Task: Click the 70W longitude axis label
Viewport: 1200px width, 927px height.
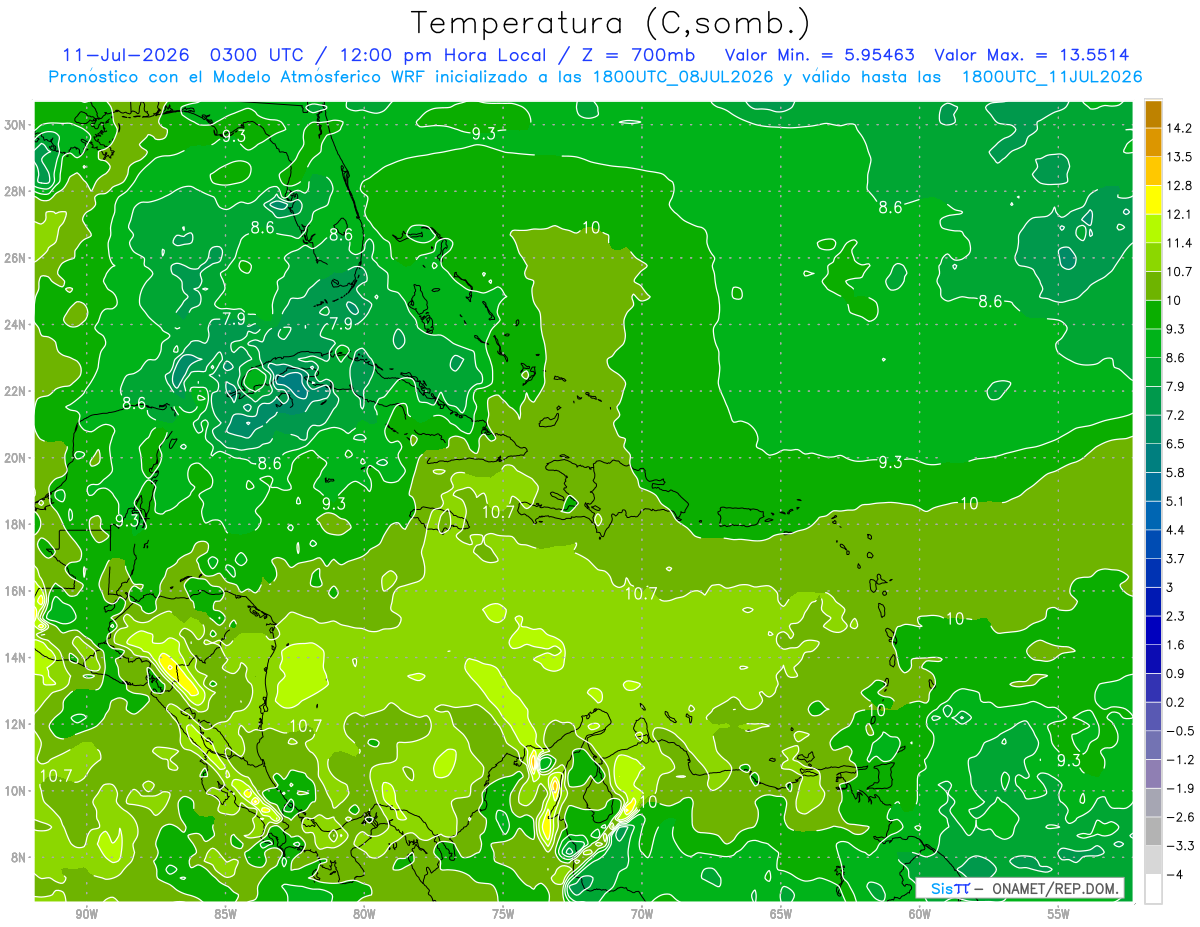Action: 642,914
